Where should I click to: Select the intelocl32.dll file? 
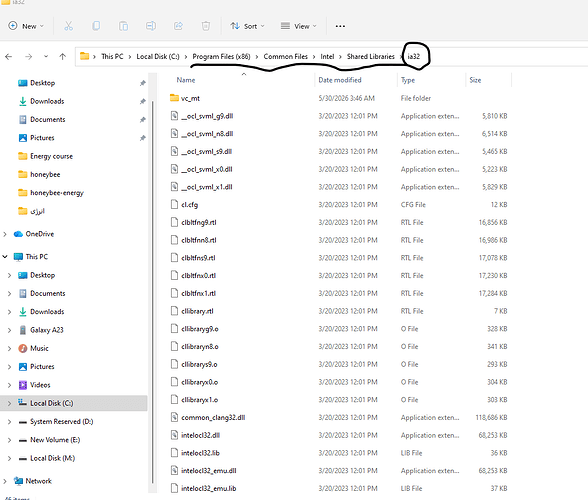[x=201, y=435]
